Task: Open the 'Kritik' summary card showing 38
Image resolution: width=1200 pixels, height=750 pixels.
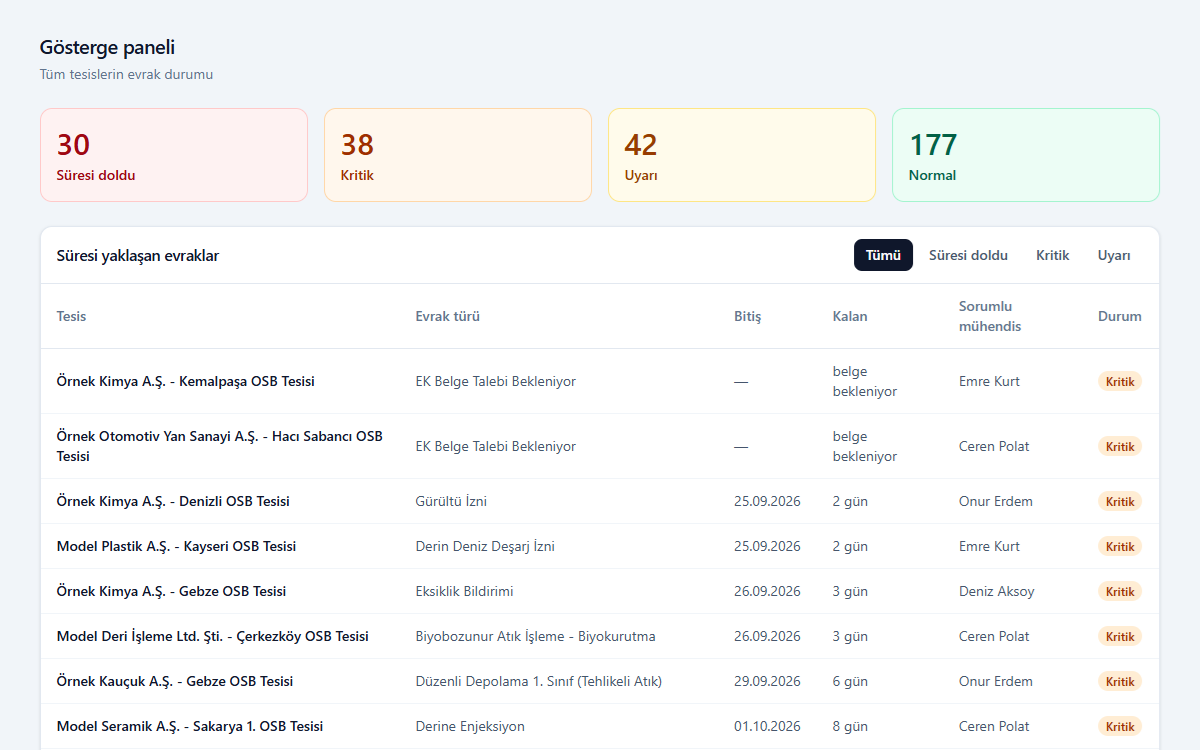Action: (x=458, y=155)
